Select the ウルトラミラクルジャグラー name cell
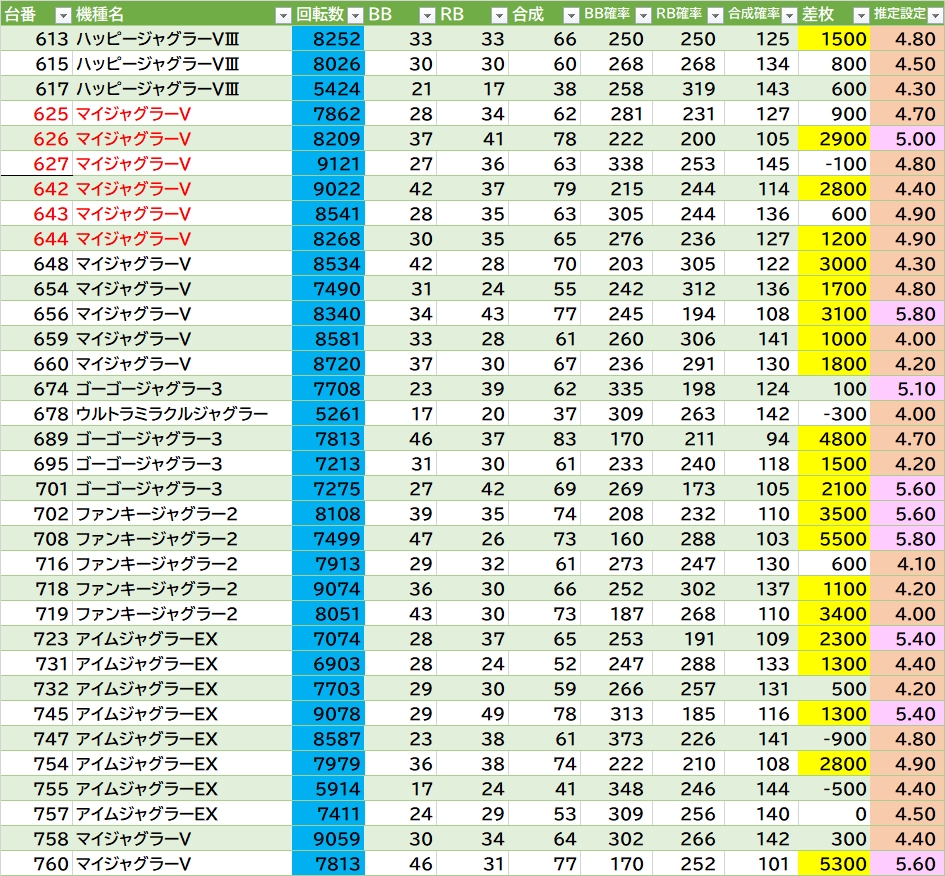The width and height of the screenshot is (945, 876). 182,414
